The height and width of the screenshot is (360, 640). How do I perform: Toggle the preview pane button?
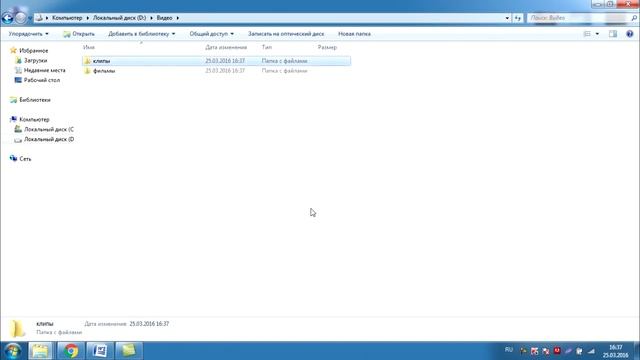tap(613, 34)
